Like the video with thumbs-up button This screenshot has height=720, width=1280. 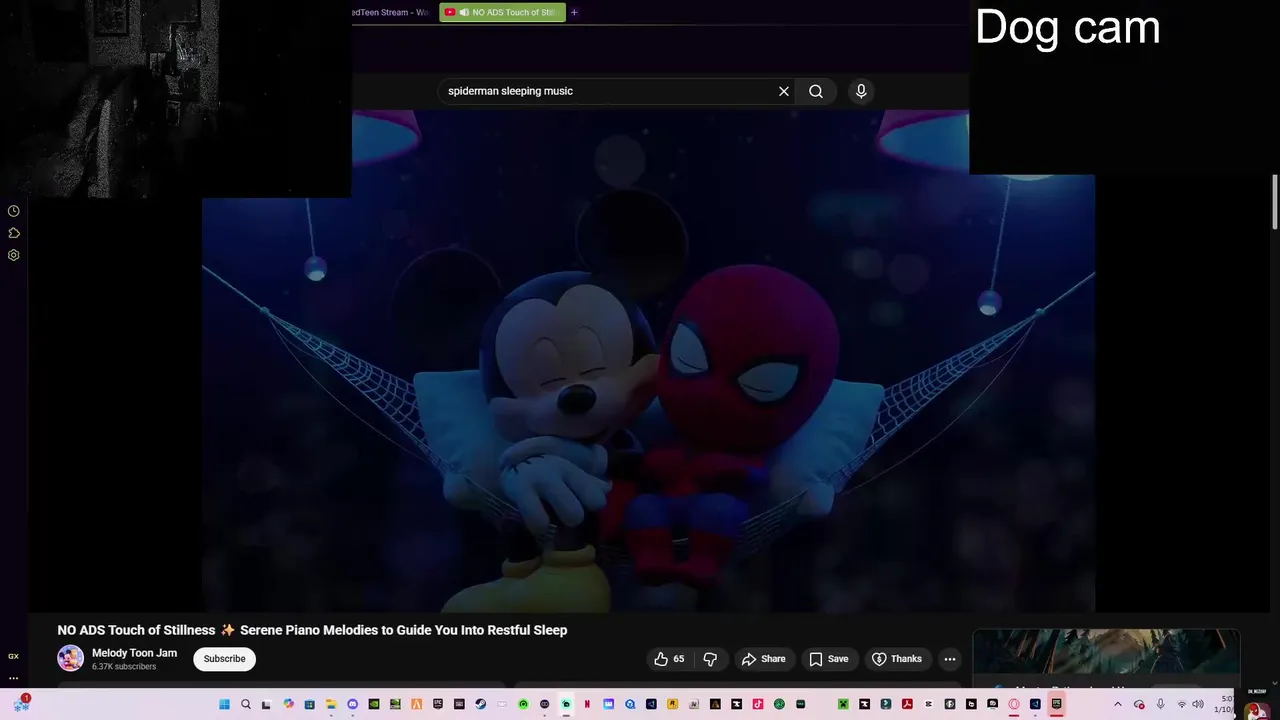669,659
